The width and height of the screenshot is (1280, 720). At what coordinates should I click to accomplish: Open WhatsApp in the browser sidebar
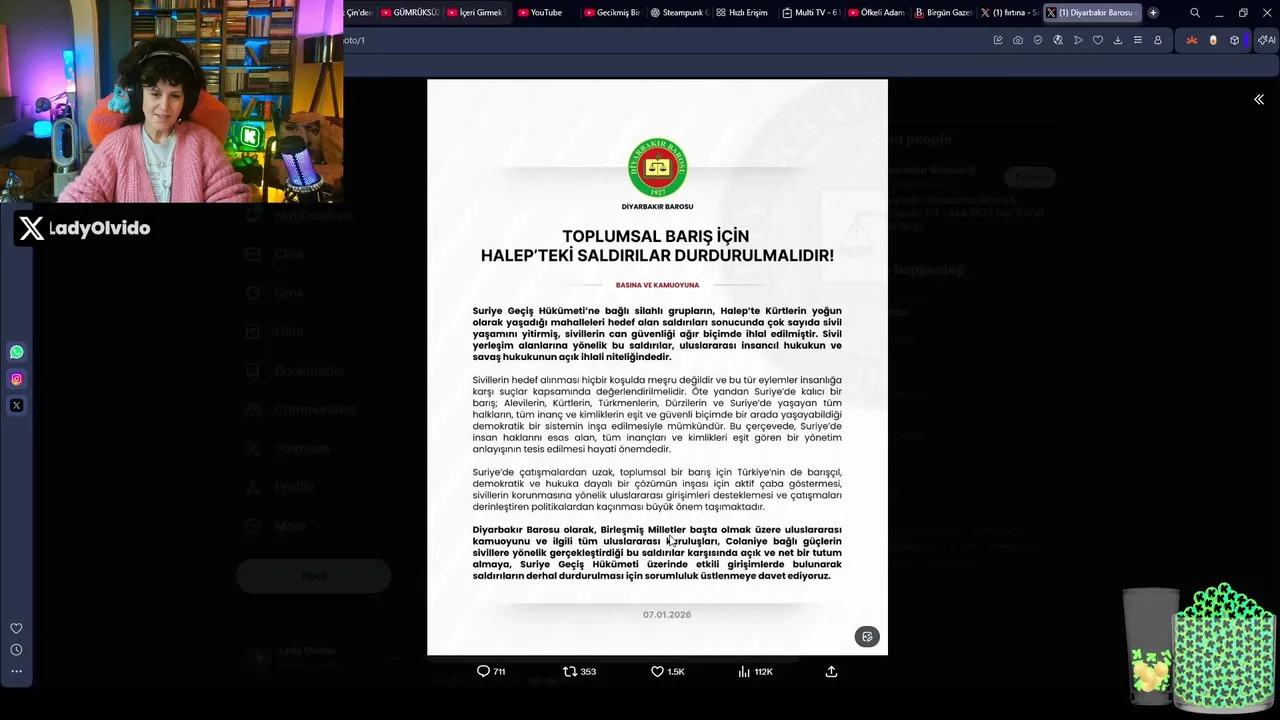16,352
